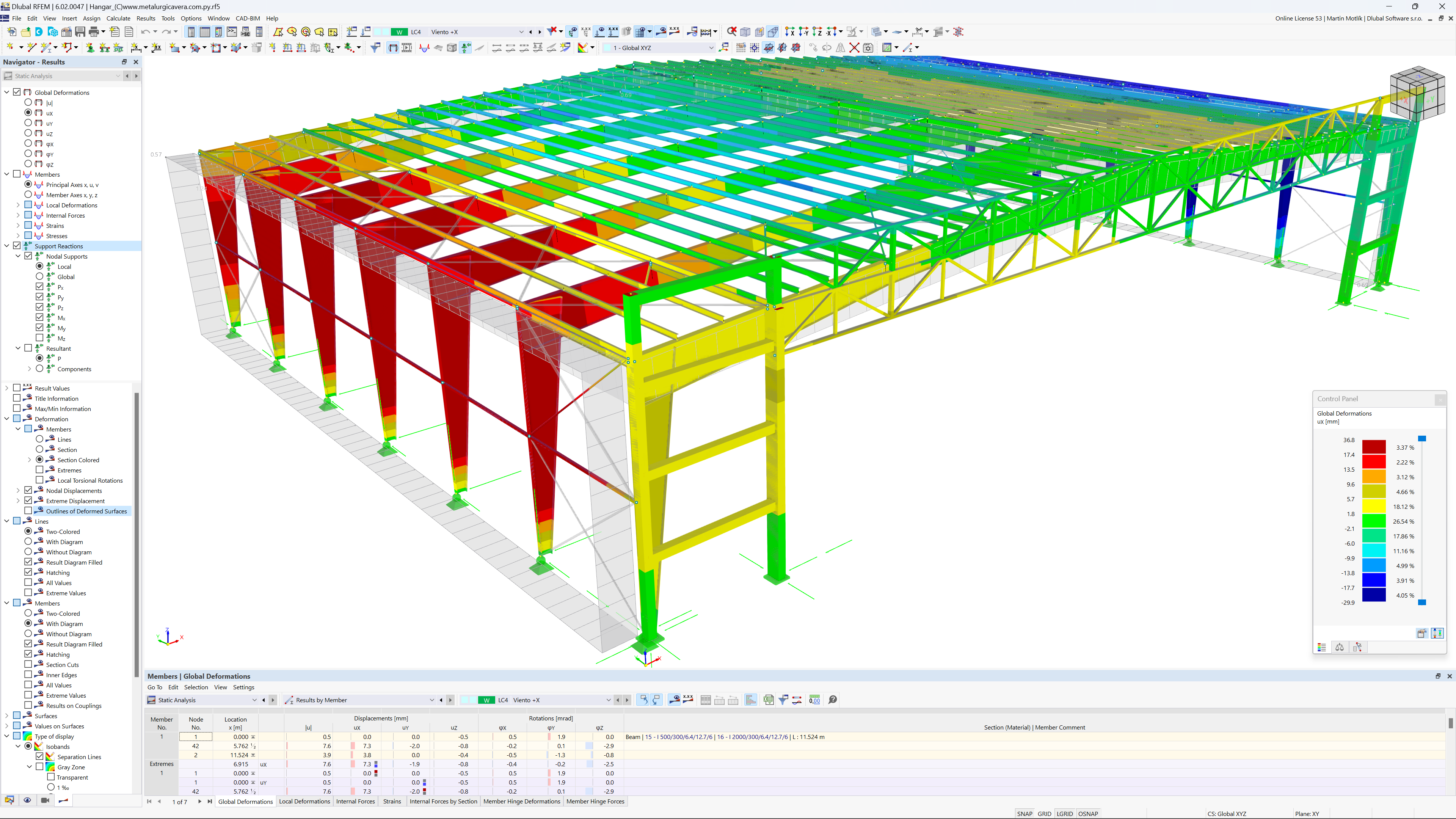Click the red color swatch at top of legend
The image size is (1456, 819).
[x=1375, y=447]
